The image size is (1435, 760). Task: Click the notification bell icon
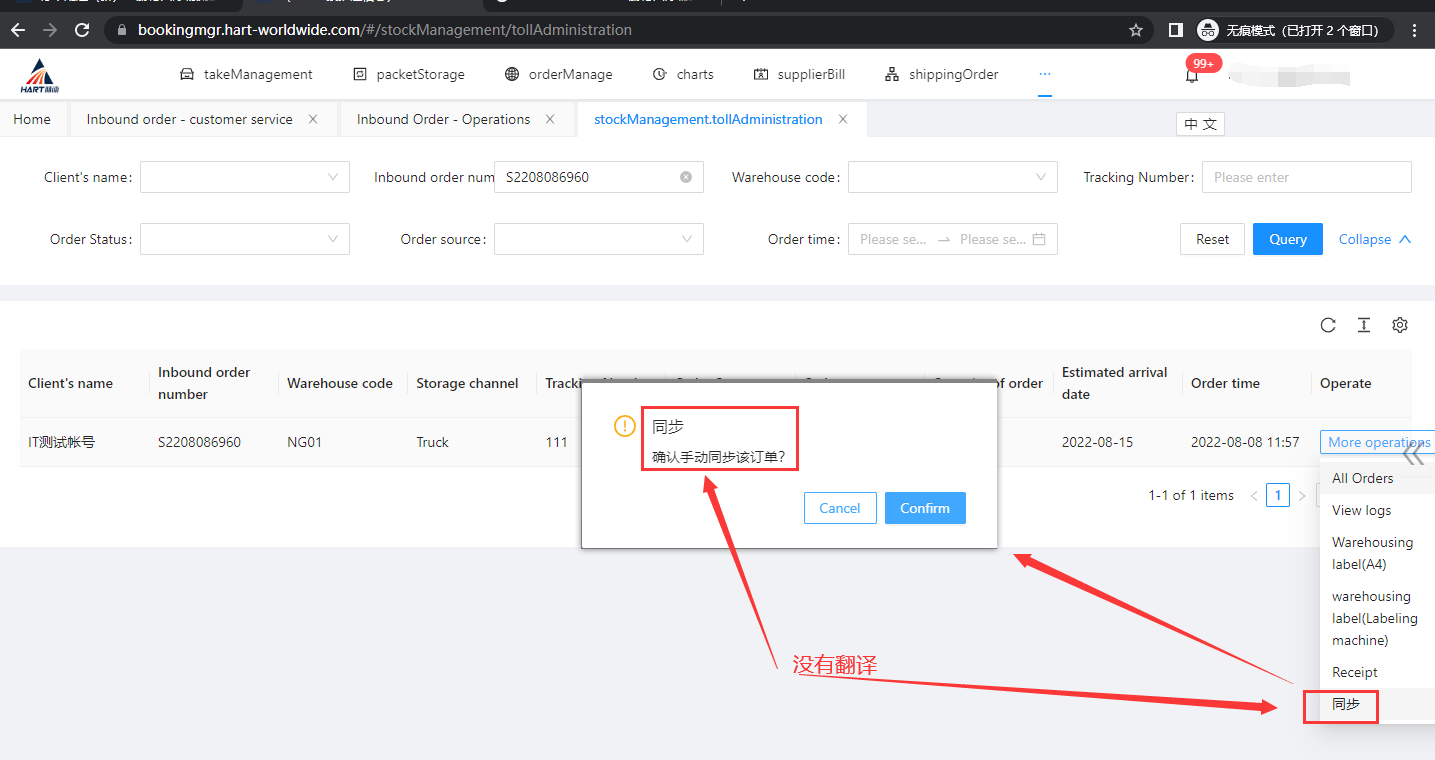coord(1191,76)
